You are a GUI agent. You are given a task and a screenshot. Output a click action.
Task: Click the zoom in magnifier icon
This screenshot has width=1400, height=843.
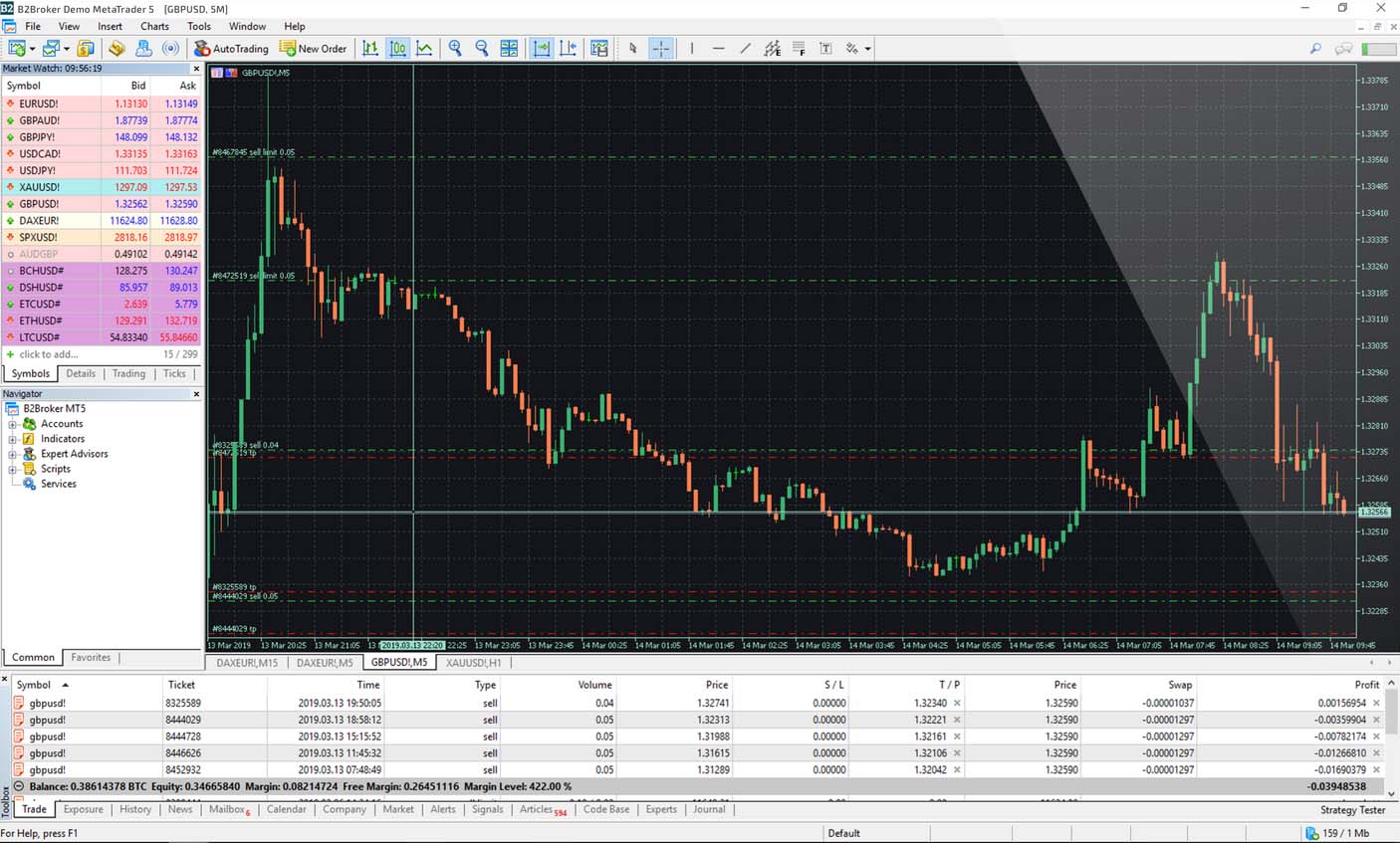click(x=455, y=48)
